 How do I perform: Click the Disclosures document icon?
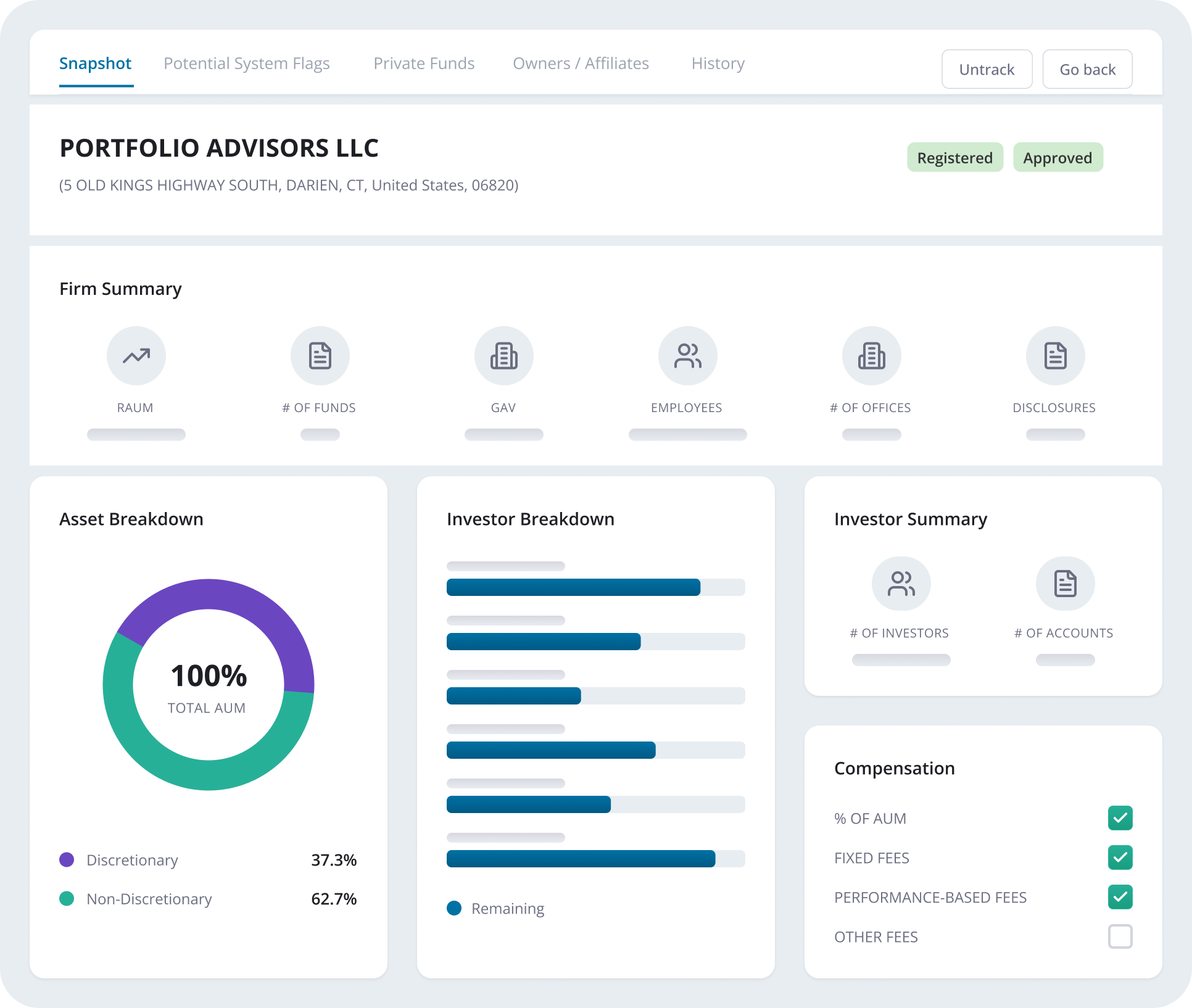point(1055,356)
